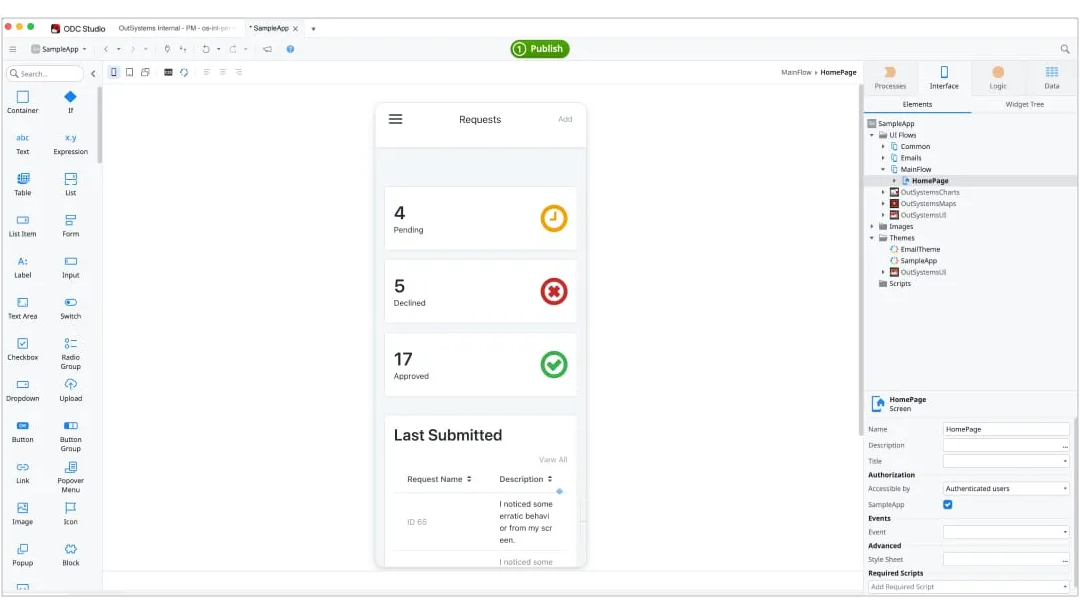Switch to phone preview device icon
The height and width of the screenshot is (610, 1080).
[x=113, y=72]
